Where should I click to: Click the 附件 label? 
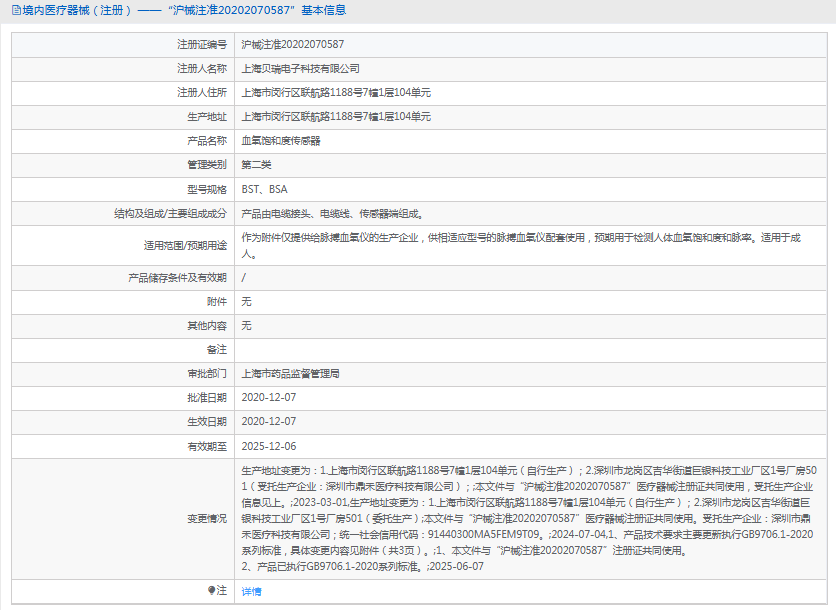point(217,302)
